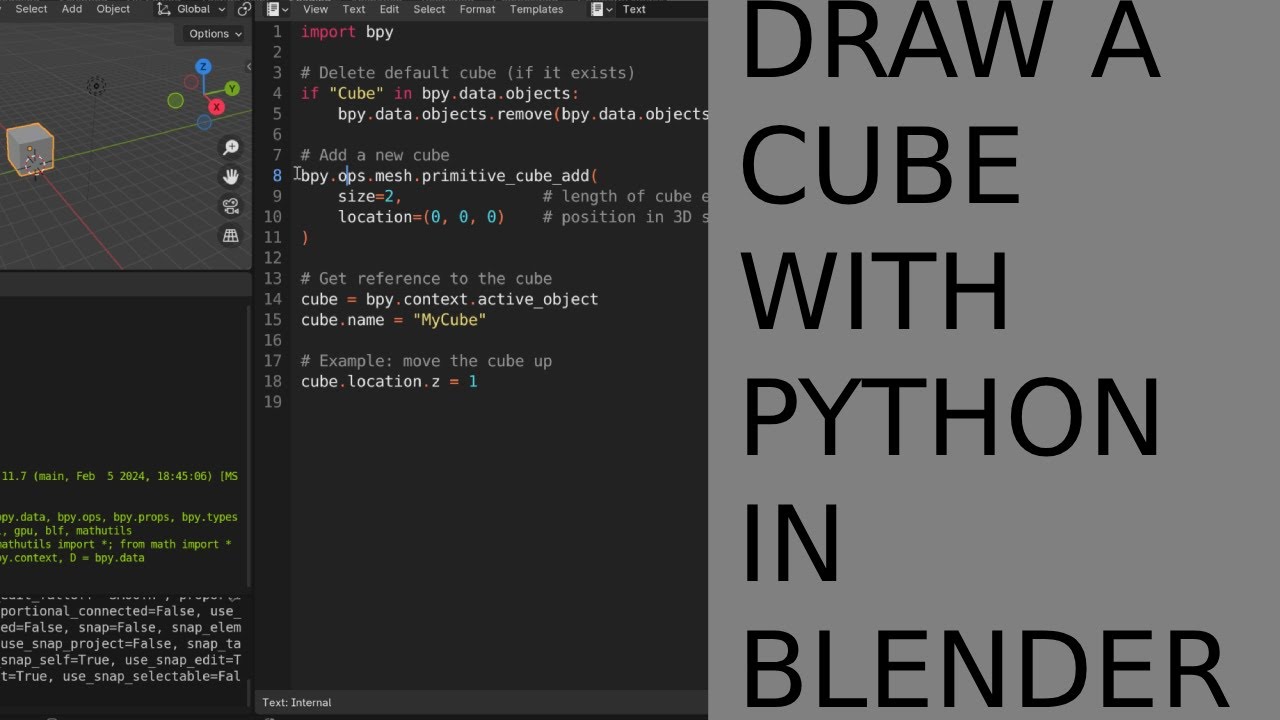This screenshot has width=1280, height=720.
Task: Click the comment '# Delete default cube (if it exists)'
Action: click(468, 73)
